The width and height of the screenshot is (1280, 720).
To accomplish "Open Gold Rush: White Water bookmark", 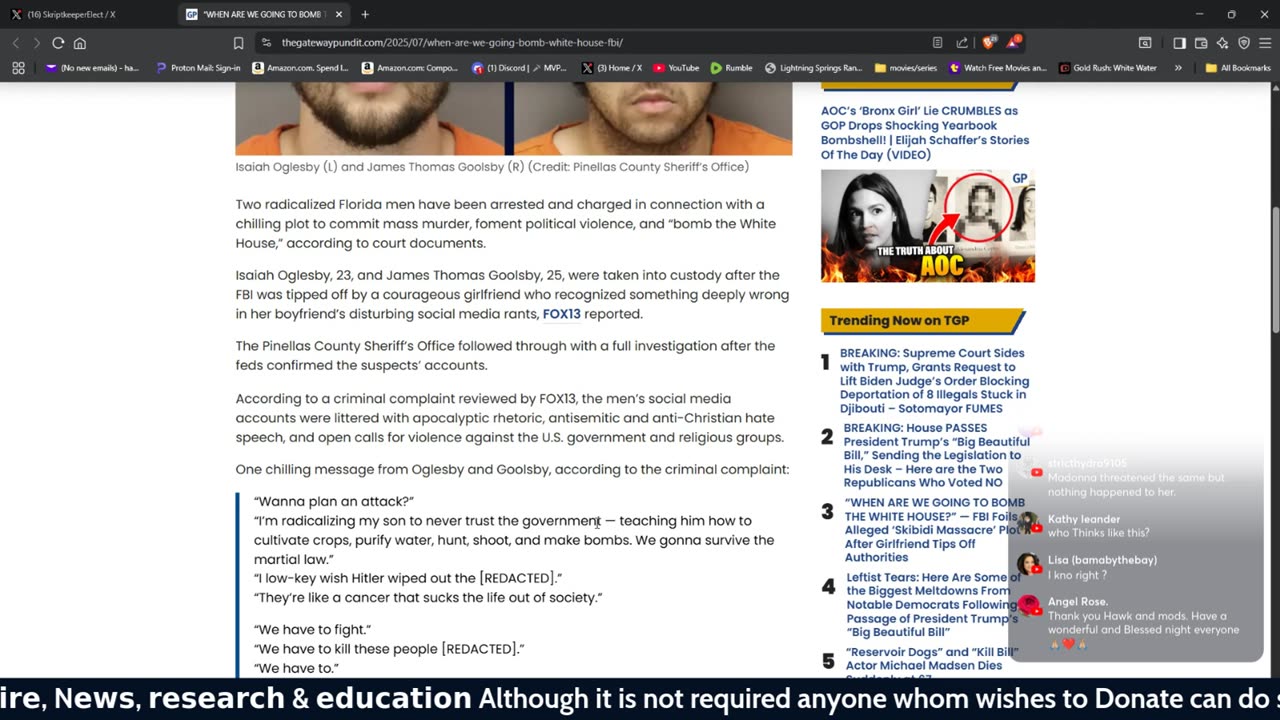I will pyautogui.click(x=1108, y=68).
